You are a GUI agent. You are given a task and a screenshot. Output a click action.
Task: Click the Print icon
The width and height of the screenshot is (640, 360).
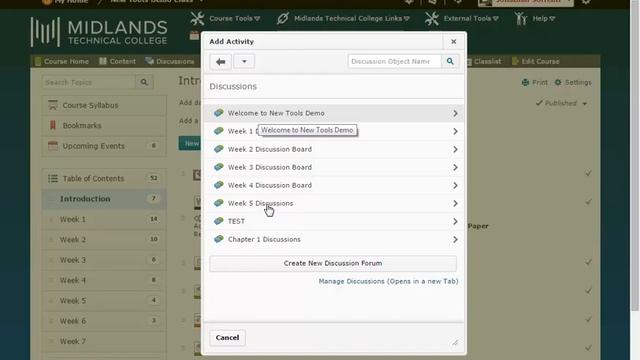coord(525,82)
